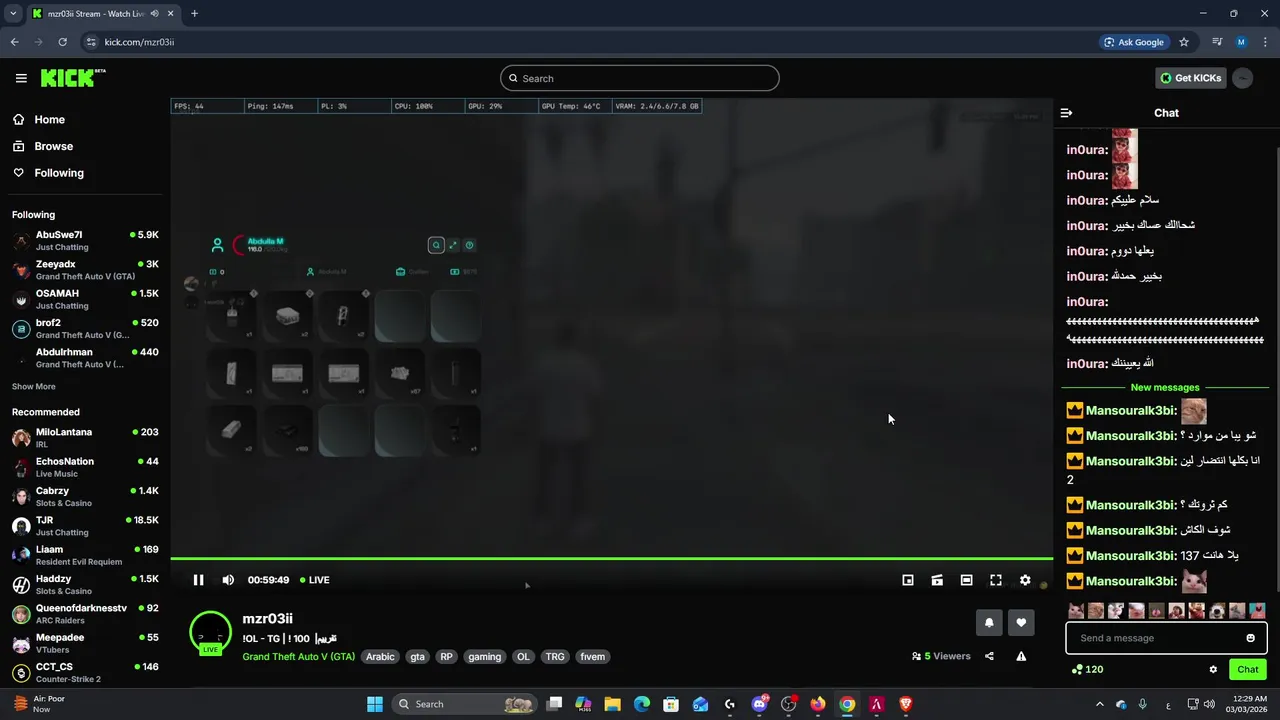Image resolution: width=1280 pixels, height=720 pixels.
Task: Reload the browser page
Action: pyautogui.click(x=62, y=42)
